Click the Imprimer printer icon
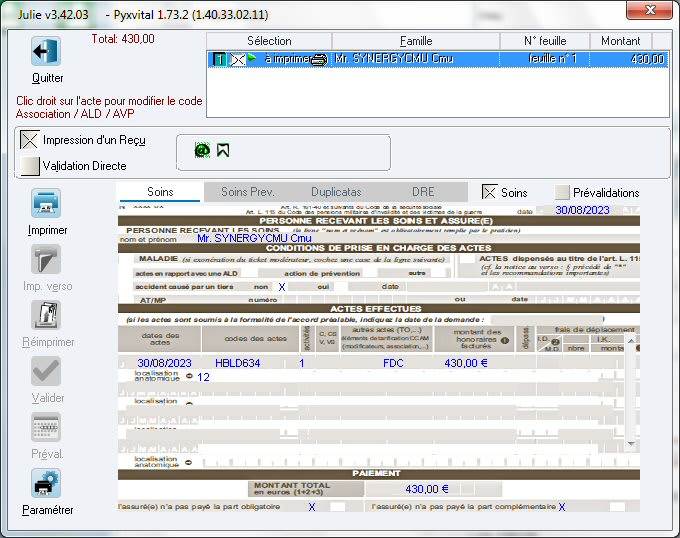 pos(47,205)
